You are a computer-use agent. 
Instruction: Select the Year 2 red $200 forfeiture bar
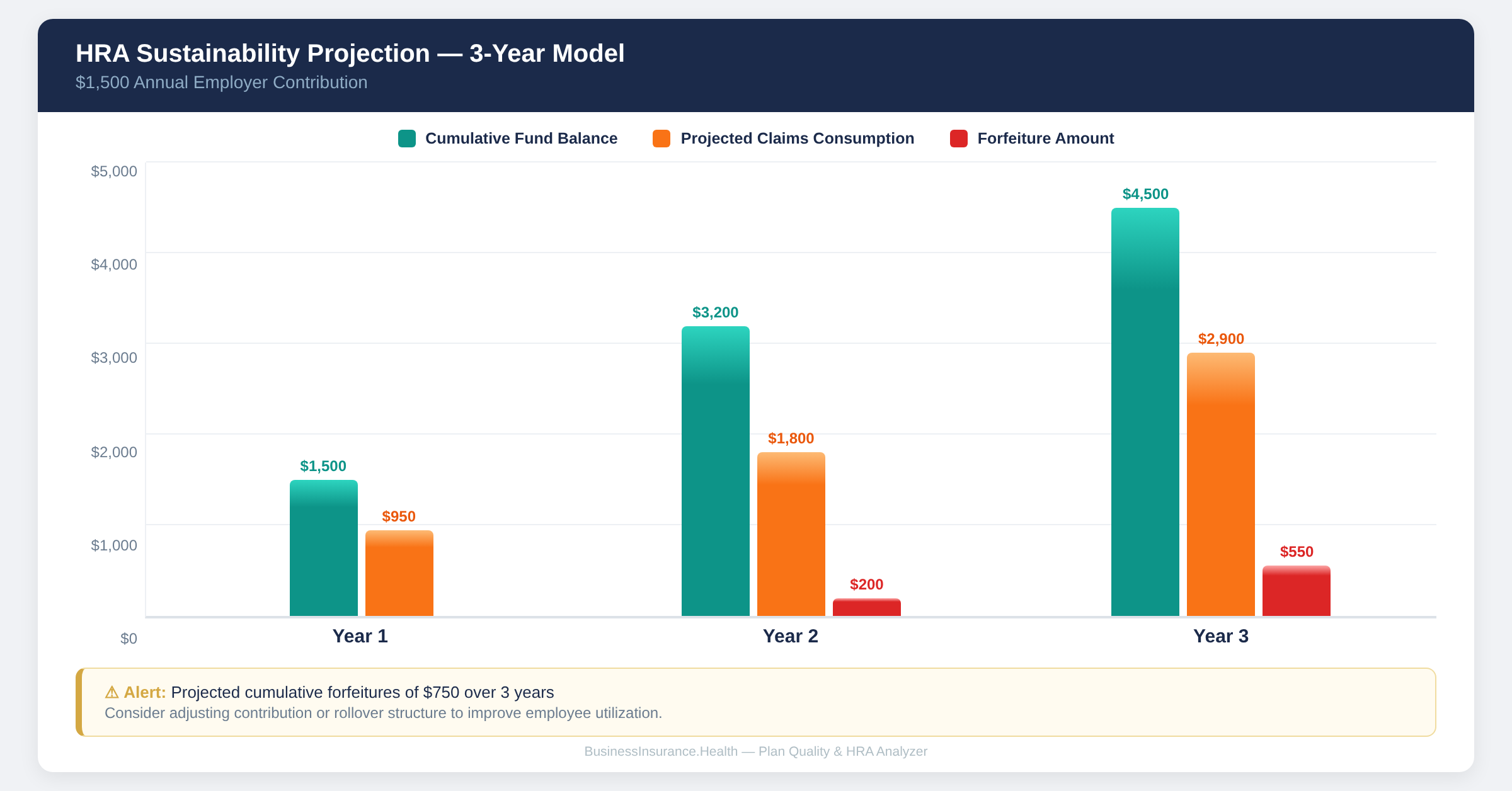coord(867,607)
